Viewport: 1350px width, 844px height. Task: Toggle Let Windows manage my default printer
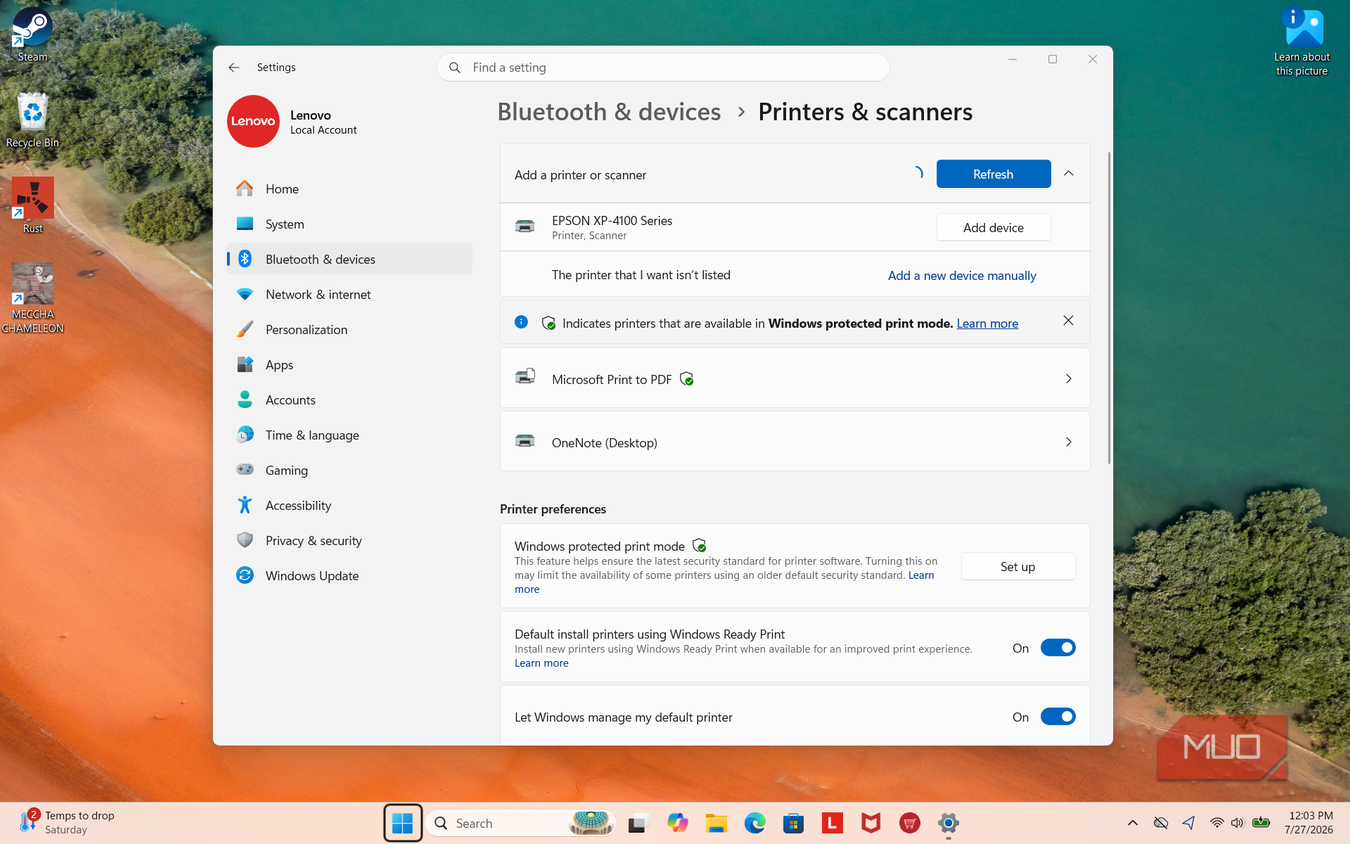coord(1058,717)
